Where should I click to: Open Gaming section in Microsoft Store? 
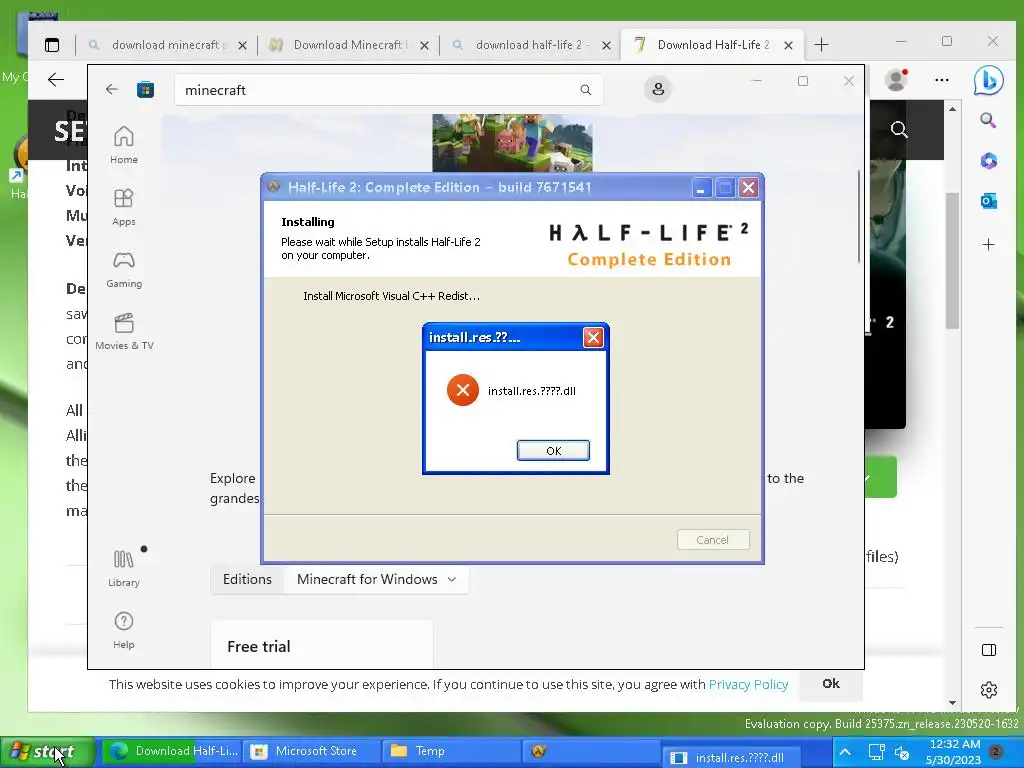pos(123,269)
